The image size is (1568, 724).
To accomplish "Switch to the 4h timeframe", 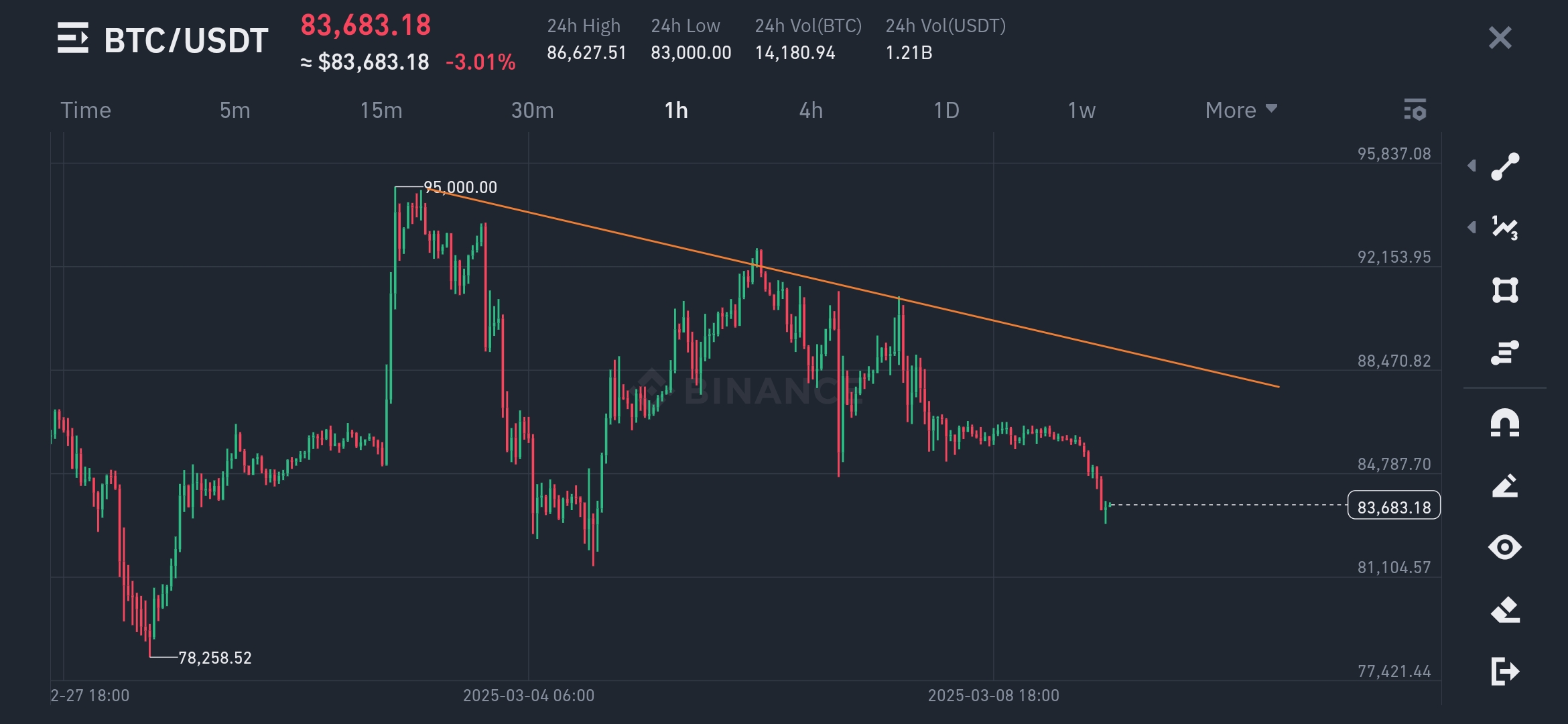I will [811, 110].
